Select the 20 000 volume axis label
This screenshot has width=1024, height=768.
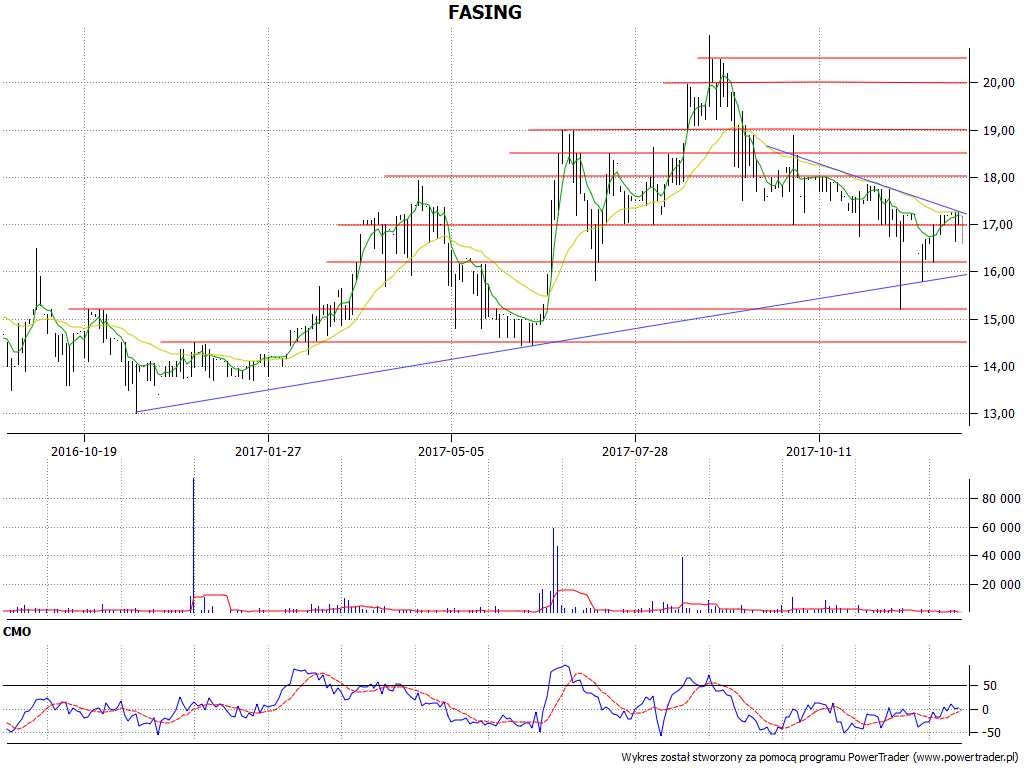point(1000,585)
